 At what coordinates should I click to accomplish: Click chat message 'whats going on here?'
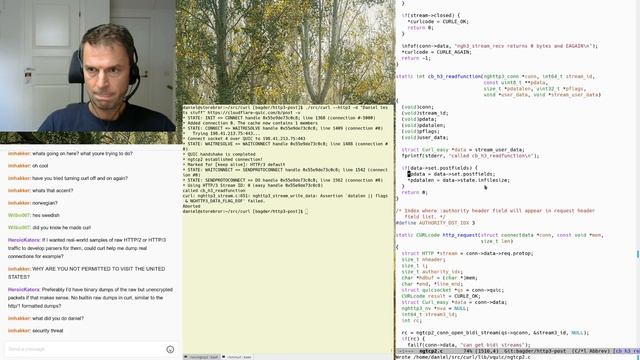pyautogui.click(x=82, y=153)
